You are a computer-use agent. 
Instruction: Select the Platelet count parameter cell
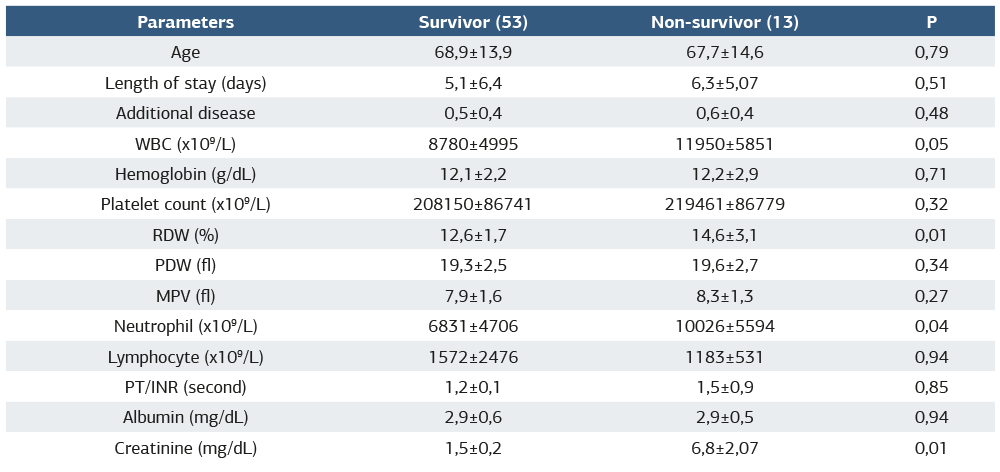185,205
